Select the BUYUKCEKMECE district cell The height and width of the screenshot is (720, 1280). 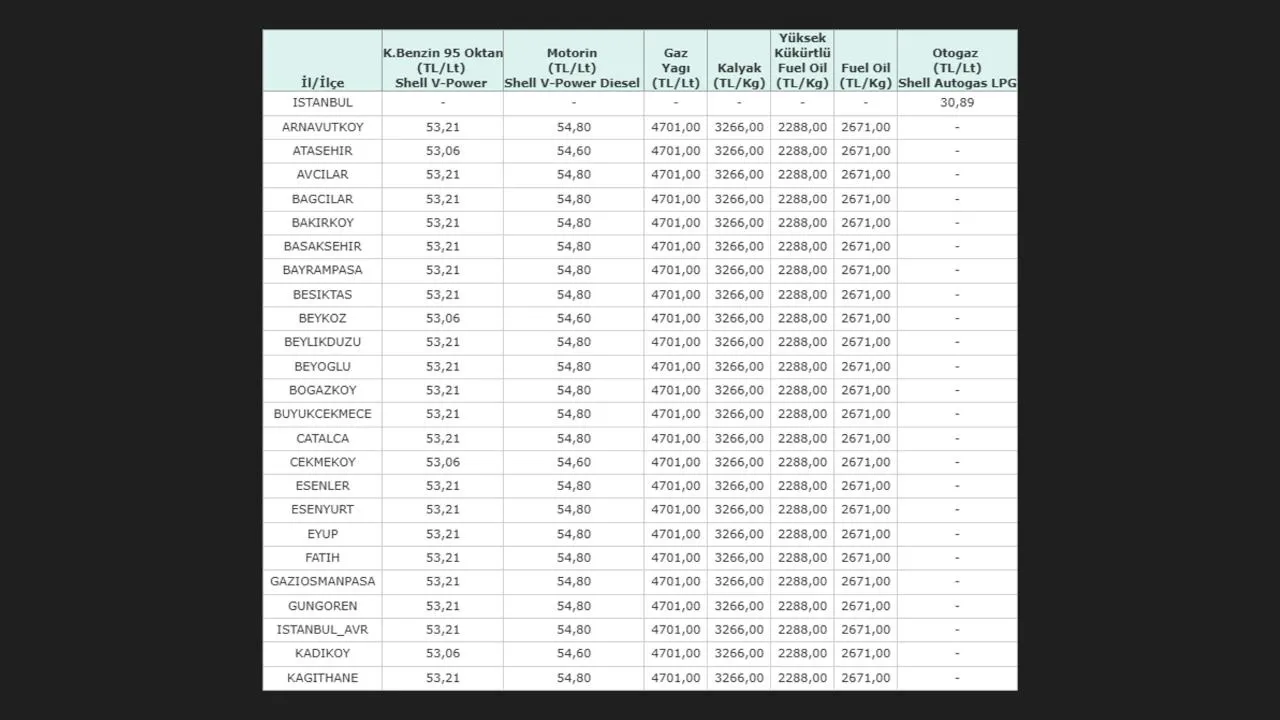[x=322, y=414]
